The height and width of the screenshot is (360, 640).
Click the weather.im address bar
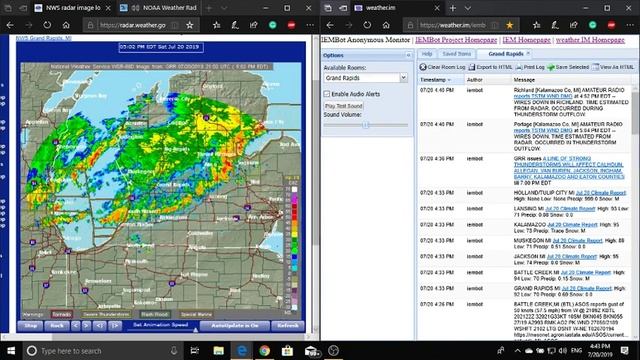pos(453,25)
